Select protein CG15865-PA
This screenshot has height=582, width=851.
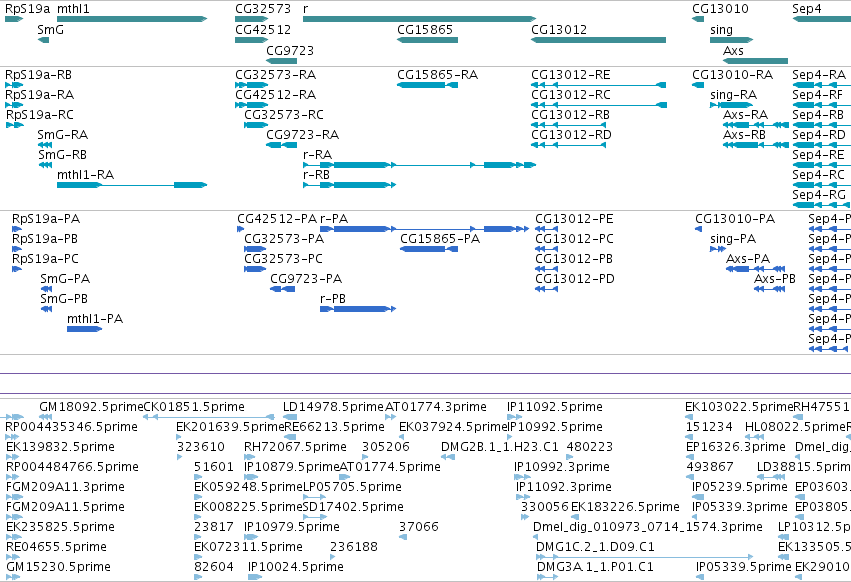pos(440,239)
